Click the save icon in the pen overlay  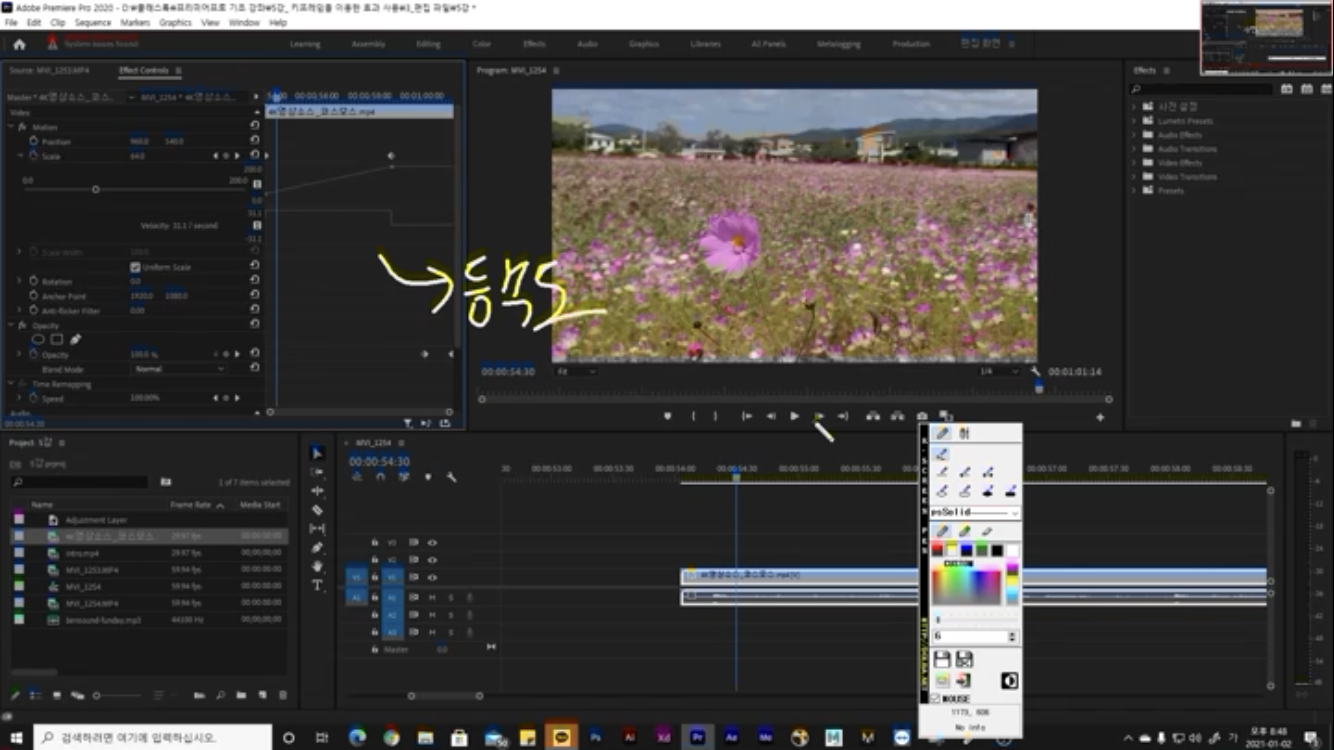pyautogui.click(x=941, y=659)
